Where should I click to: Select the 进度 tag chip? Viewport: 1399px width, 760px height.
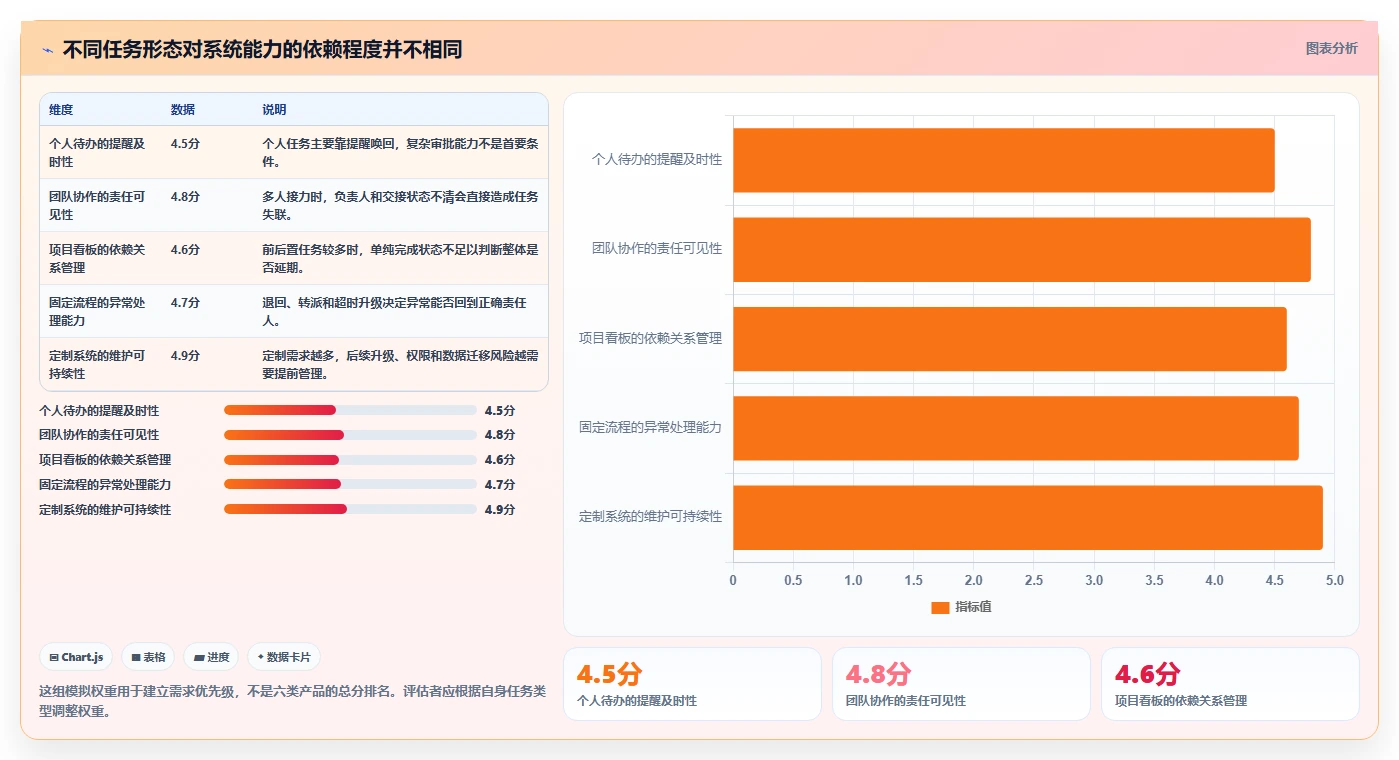click(x=211, y=657)
